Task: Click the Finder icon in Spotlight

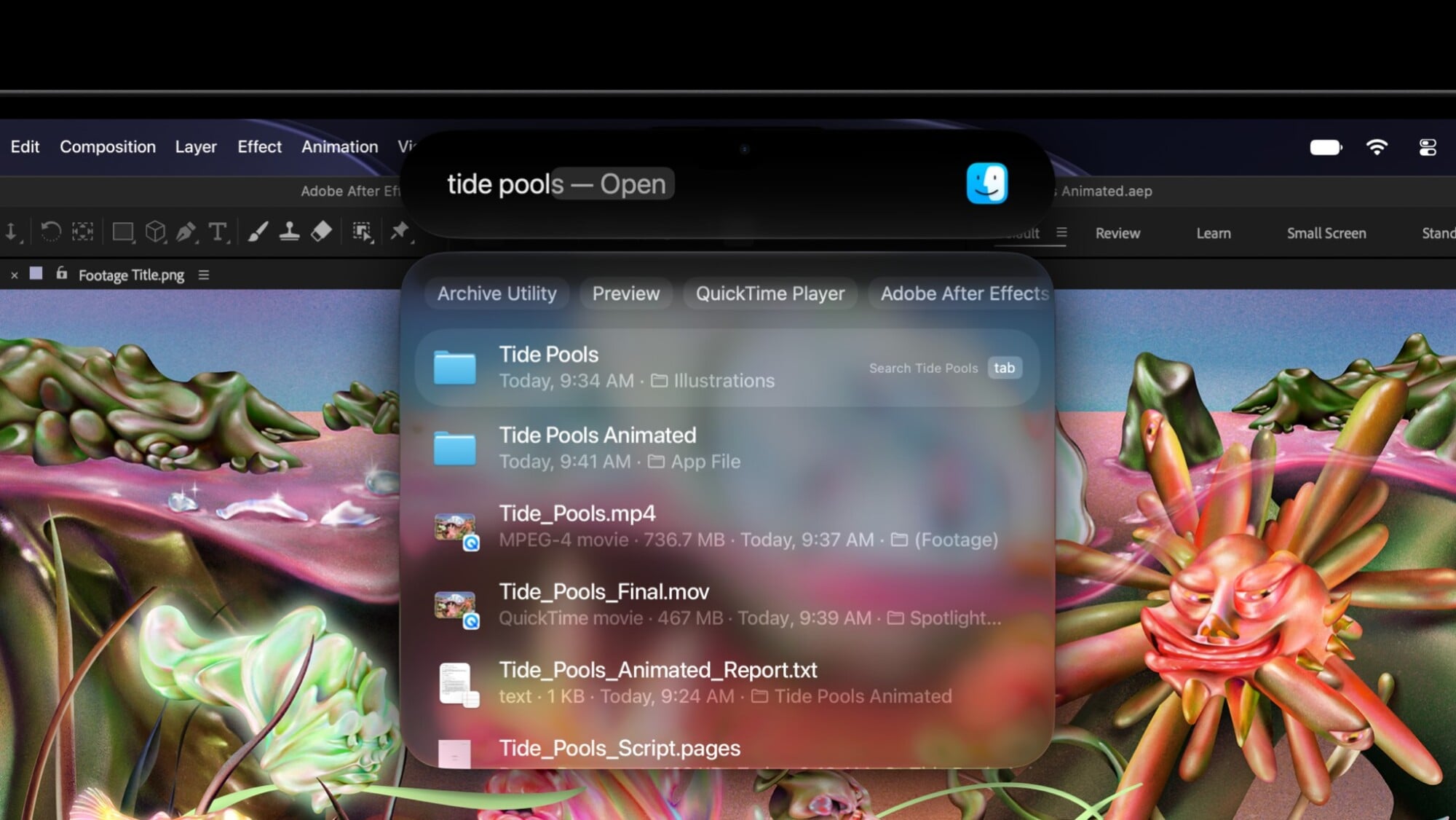Action: pos(986,183)
